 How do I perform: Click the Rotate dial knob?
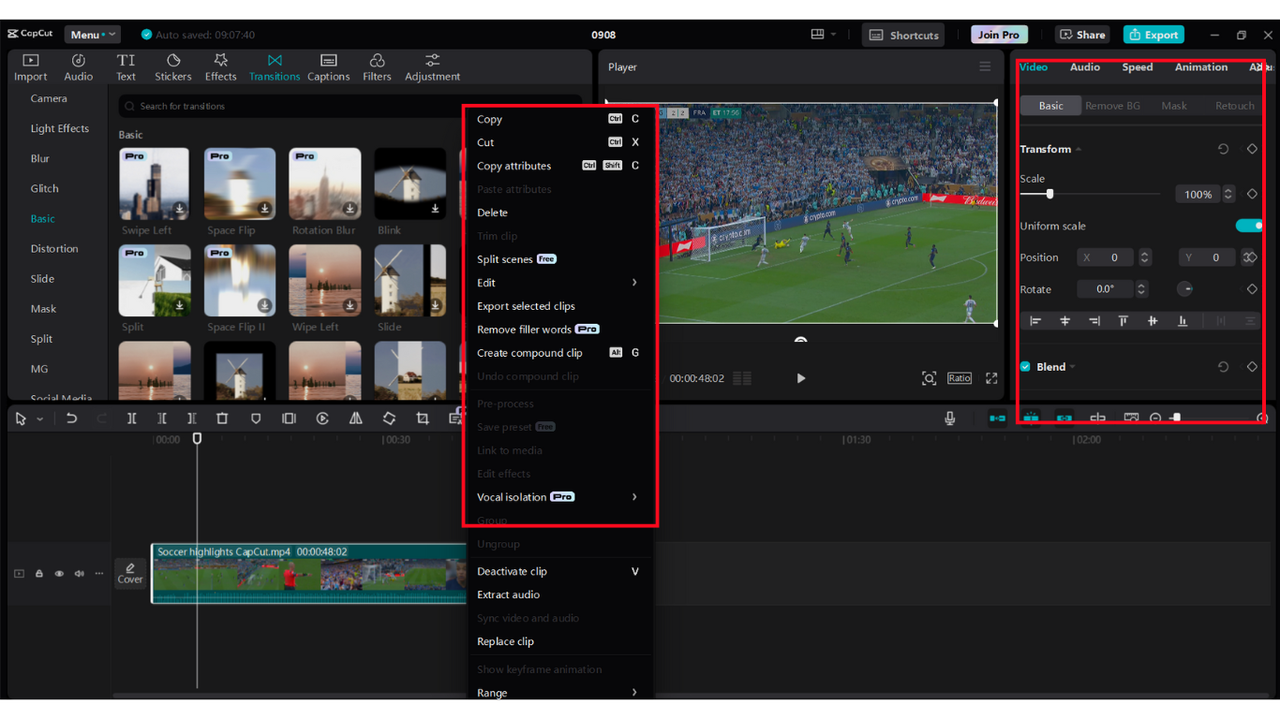point(1185,289)
